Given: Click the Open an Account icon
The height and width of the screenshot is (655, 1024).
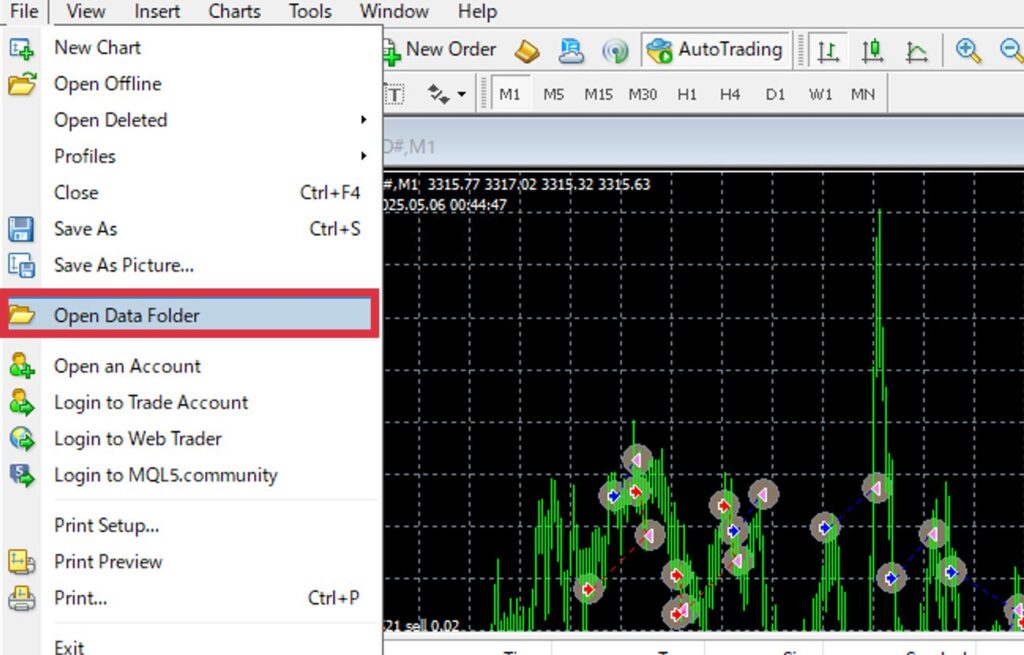Looking at the screenshot, I should [22, 366].
